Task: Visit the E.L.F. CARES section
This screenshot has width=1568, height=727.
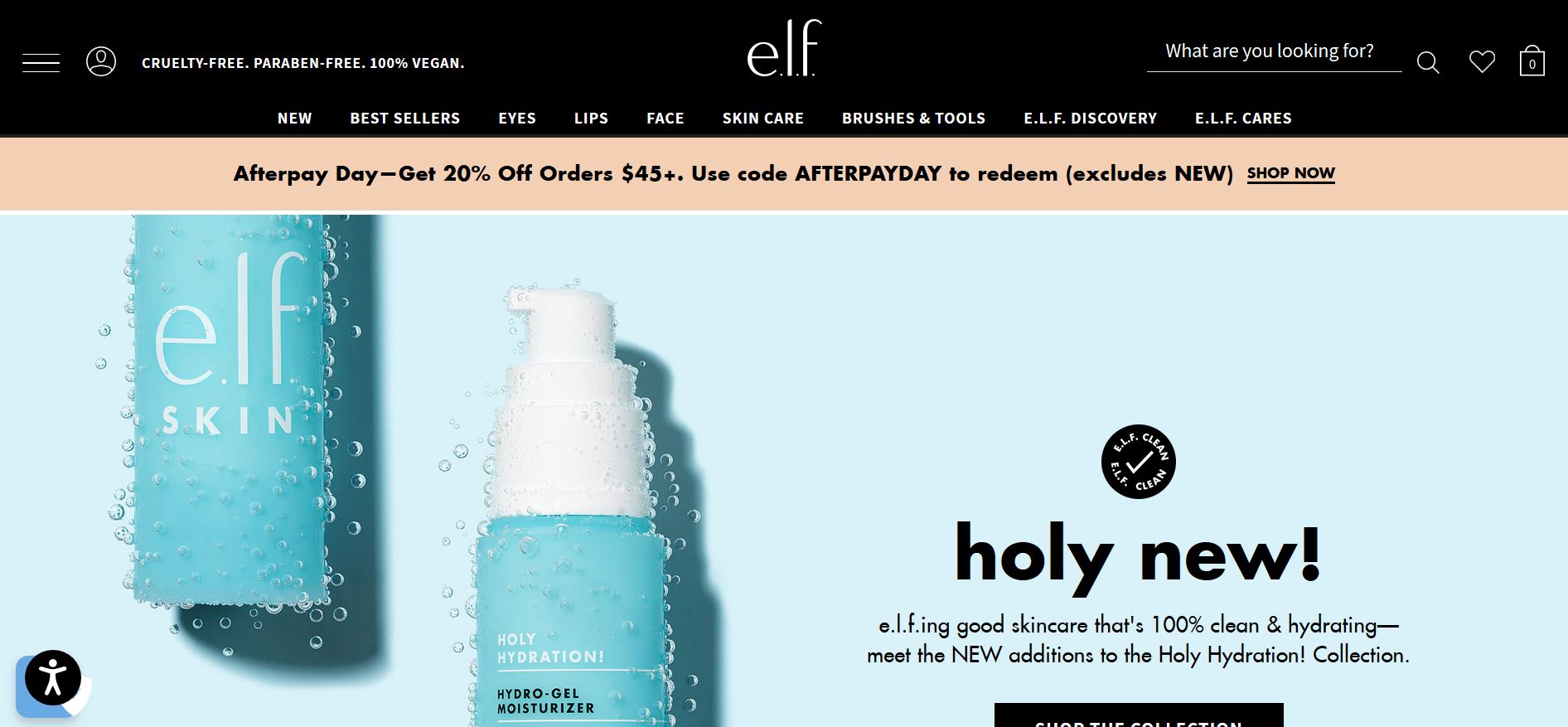Action: click(1243, 119)
